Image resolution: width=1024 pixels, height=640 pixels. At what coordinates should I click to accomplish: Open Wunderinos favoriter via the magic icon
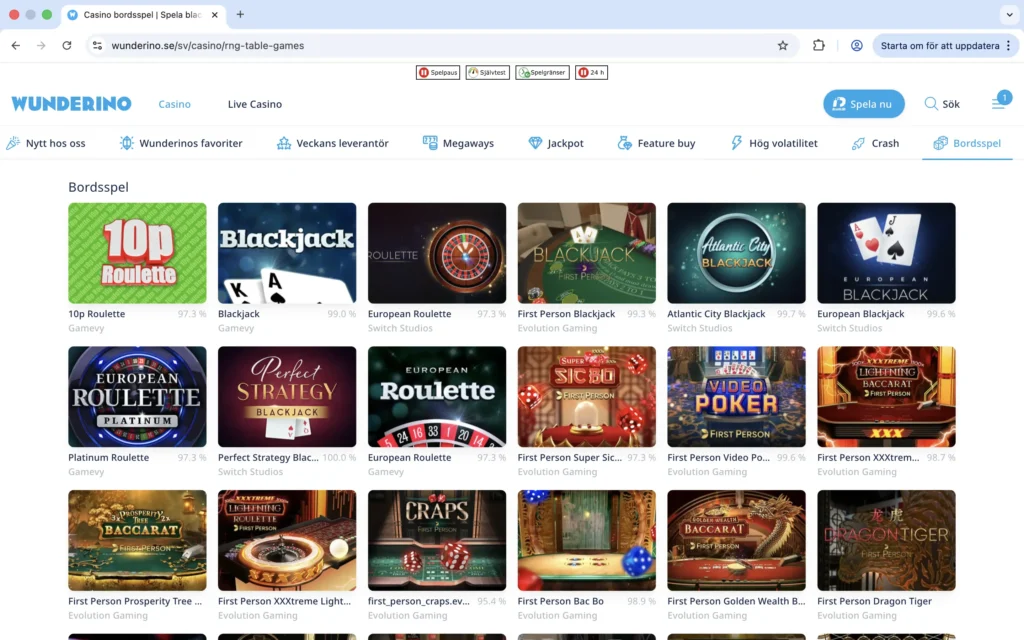click(x=127, y=143)
